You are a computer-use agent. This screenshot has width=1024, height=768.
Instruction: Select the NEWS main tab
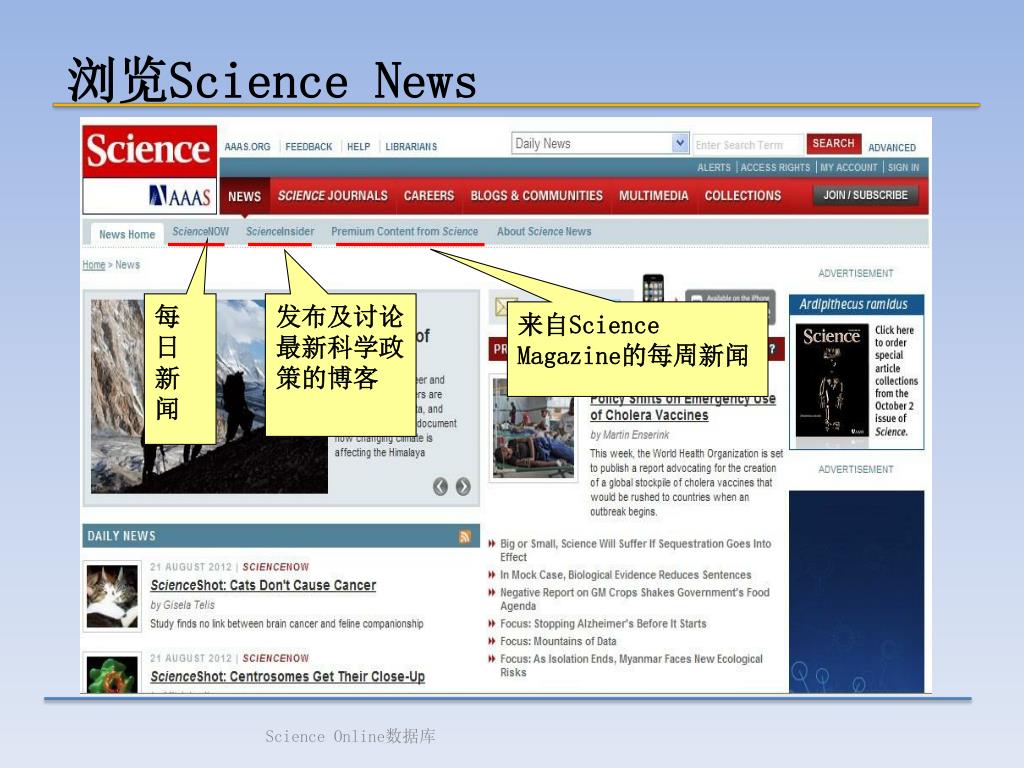pos(245,197)
